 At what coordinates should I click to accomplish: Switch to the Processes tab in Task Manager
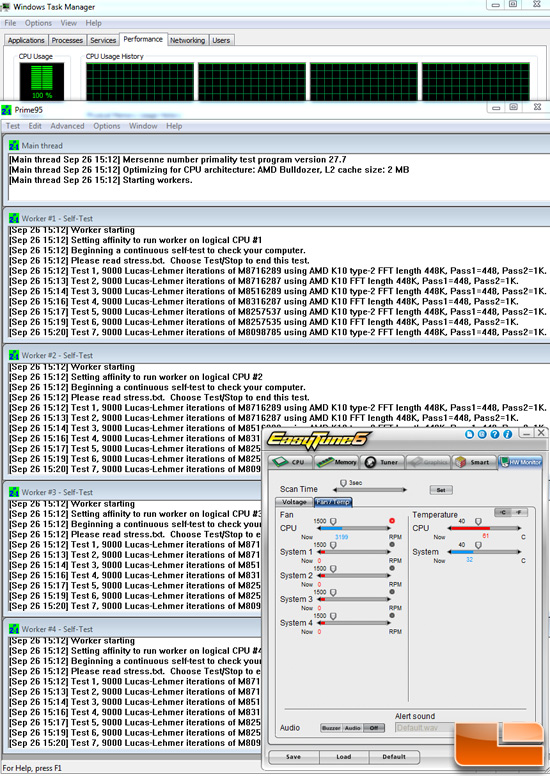(x=67, y=40)
